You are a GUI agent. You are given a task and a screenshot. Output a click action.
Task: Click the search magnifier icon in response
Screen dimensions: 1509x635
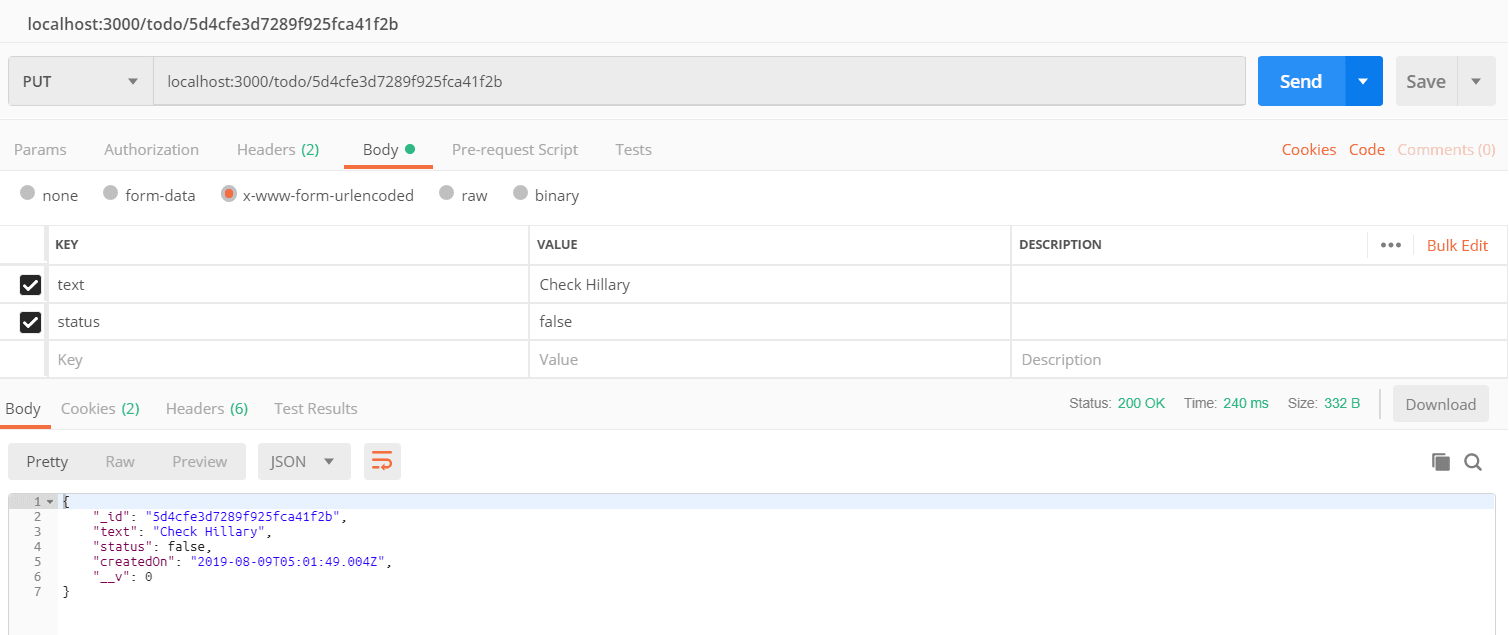click(x=1473, y=461)
